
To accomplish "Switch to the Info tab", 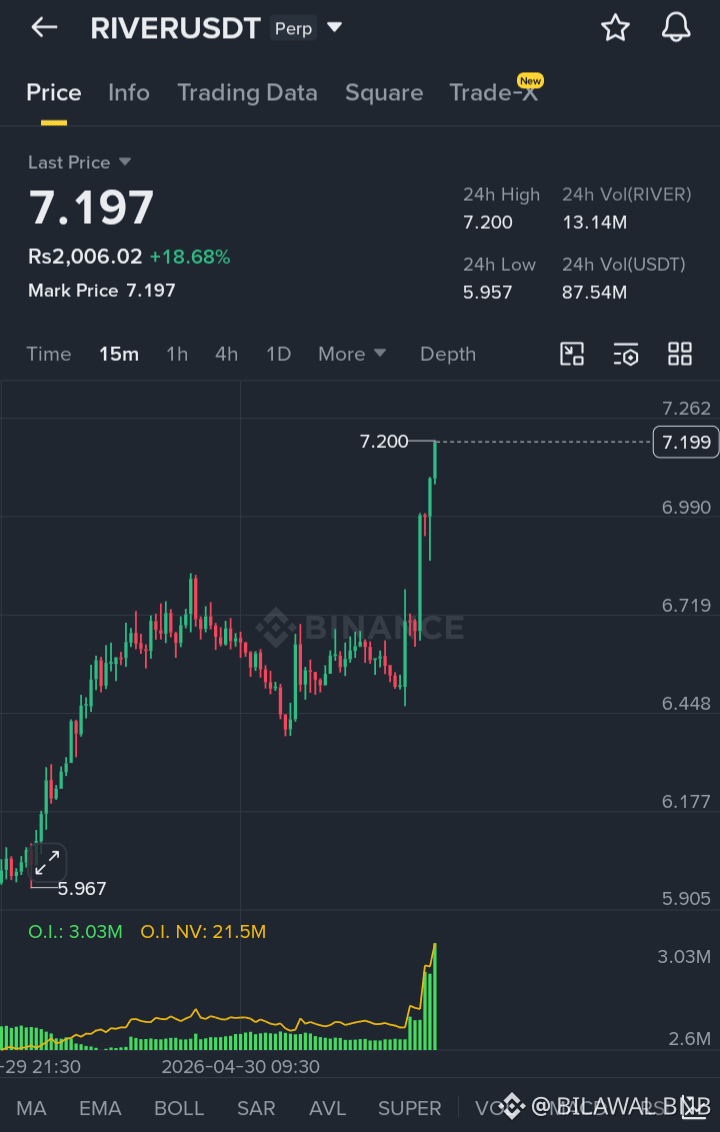I will tap(129, 92).
